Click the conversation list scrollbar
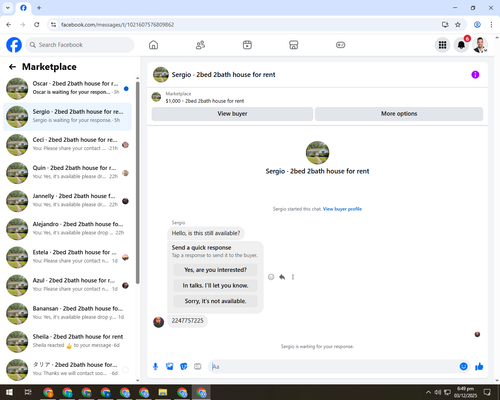500x400 pixels. click(x=138, y=182)
